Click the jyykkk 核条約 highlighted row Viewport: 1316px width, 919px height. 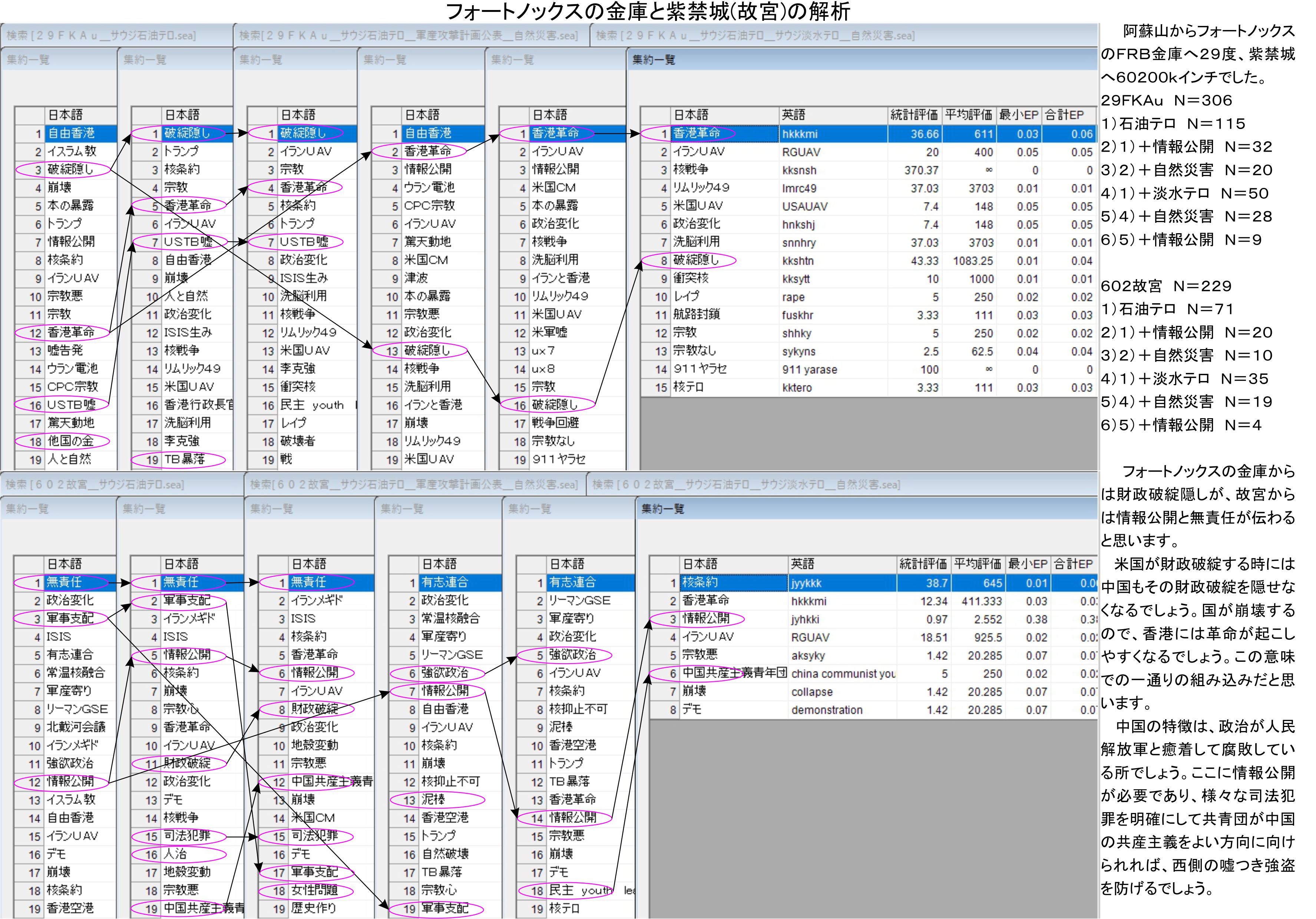[x=806, y=582]
